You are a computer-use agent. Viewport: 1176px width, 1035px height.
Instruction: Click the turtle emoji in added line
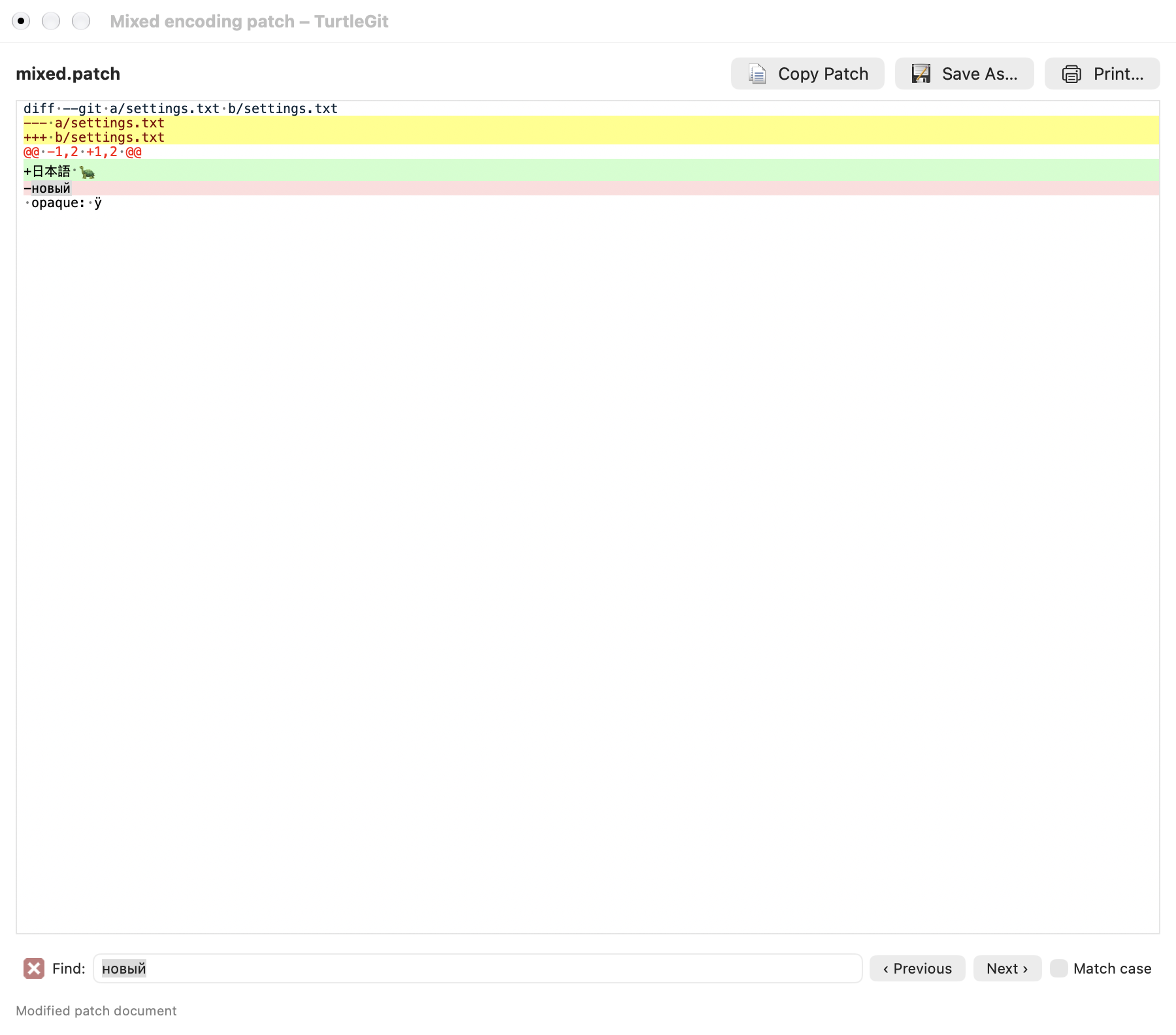(87, 172)
